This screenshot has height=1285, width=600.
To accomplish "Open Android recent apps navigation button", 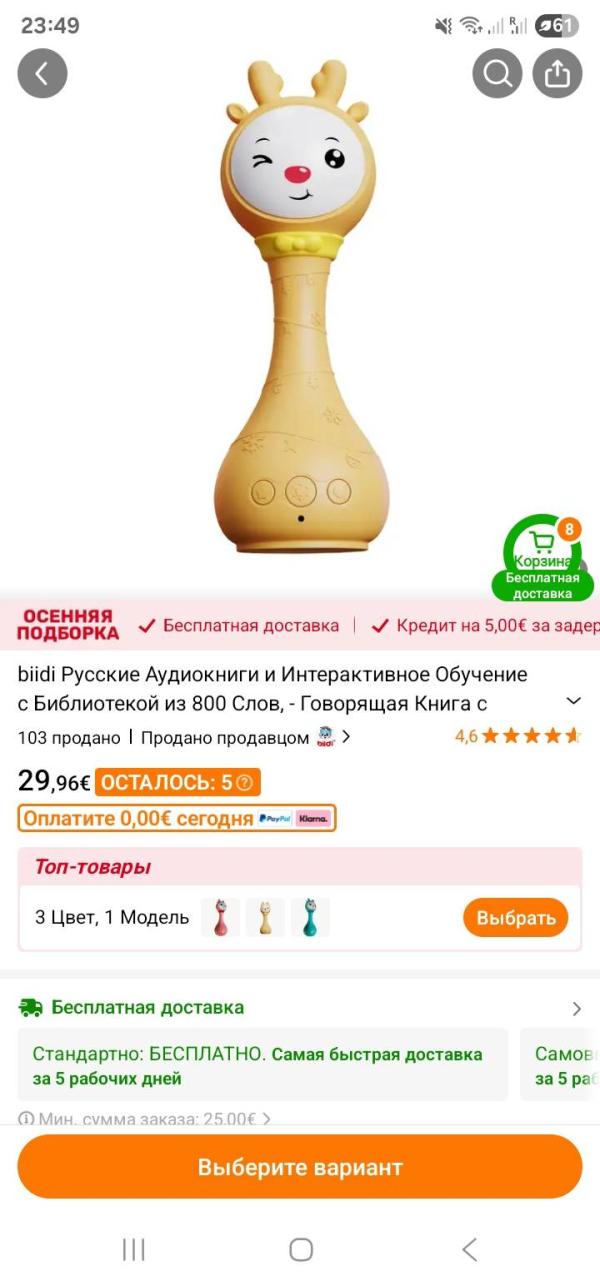I will 133,1249.
